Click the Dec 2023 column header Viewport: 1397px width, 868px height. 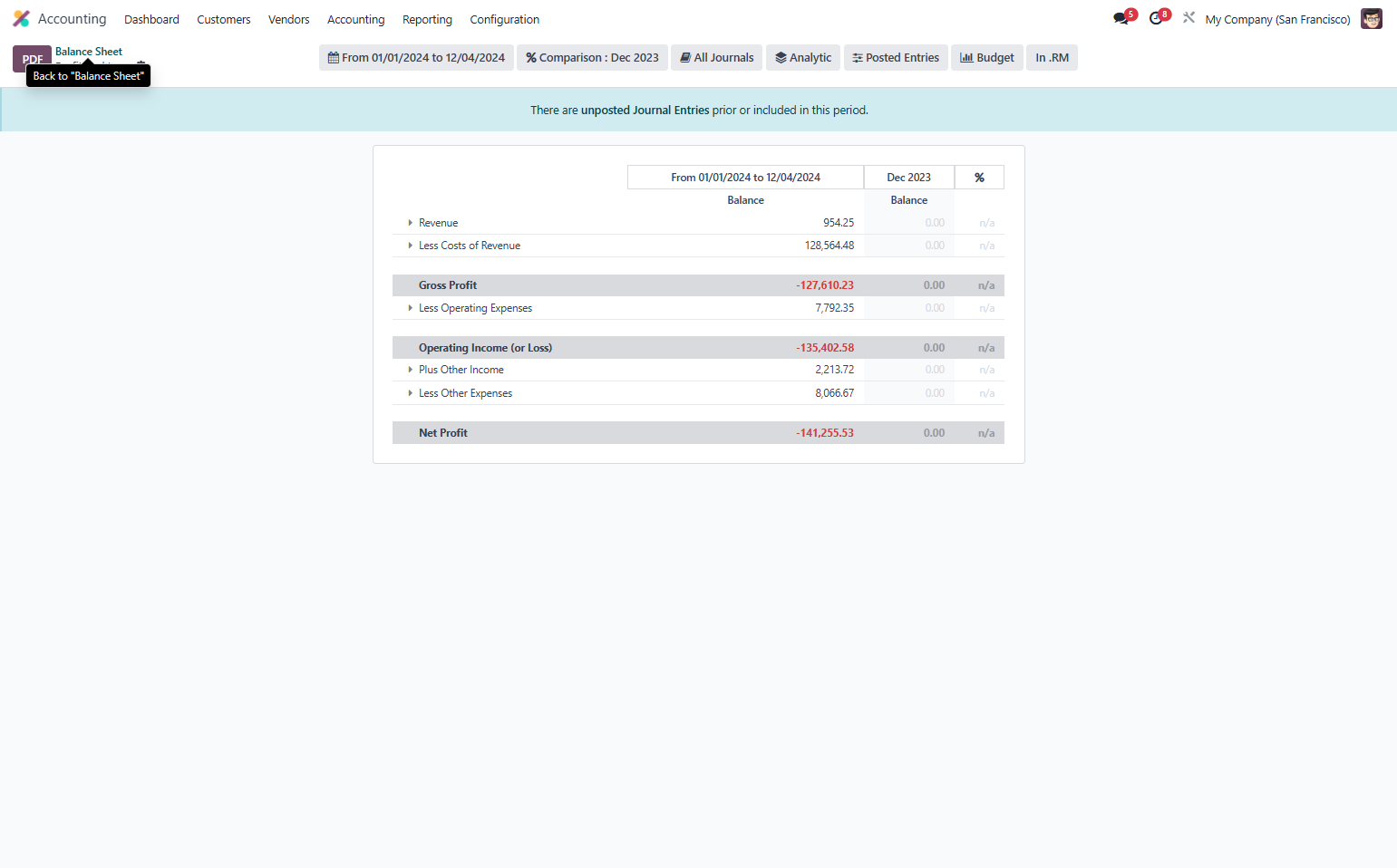908,178
